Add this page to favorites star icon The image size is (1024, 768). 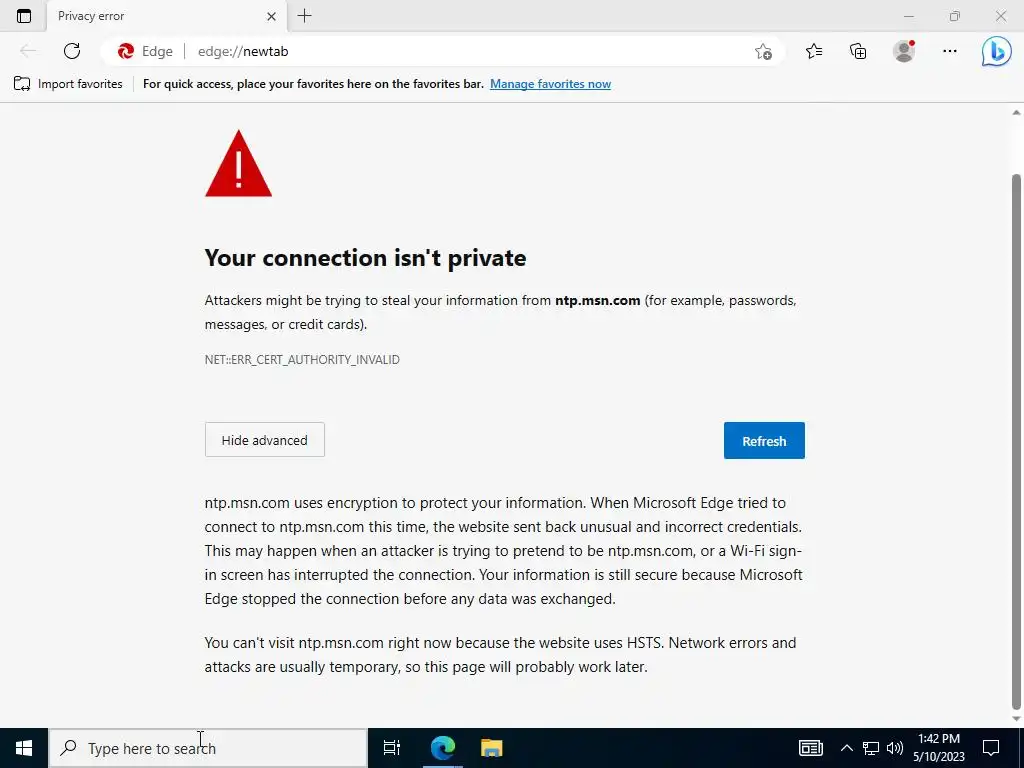[763, 52]
